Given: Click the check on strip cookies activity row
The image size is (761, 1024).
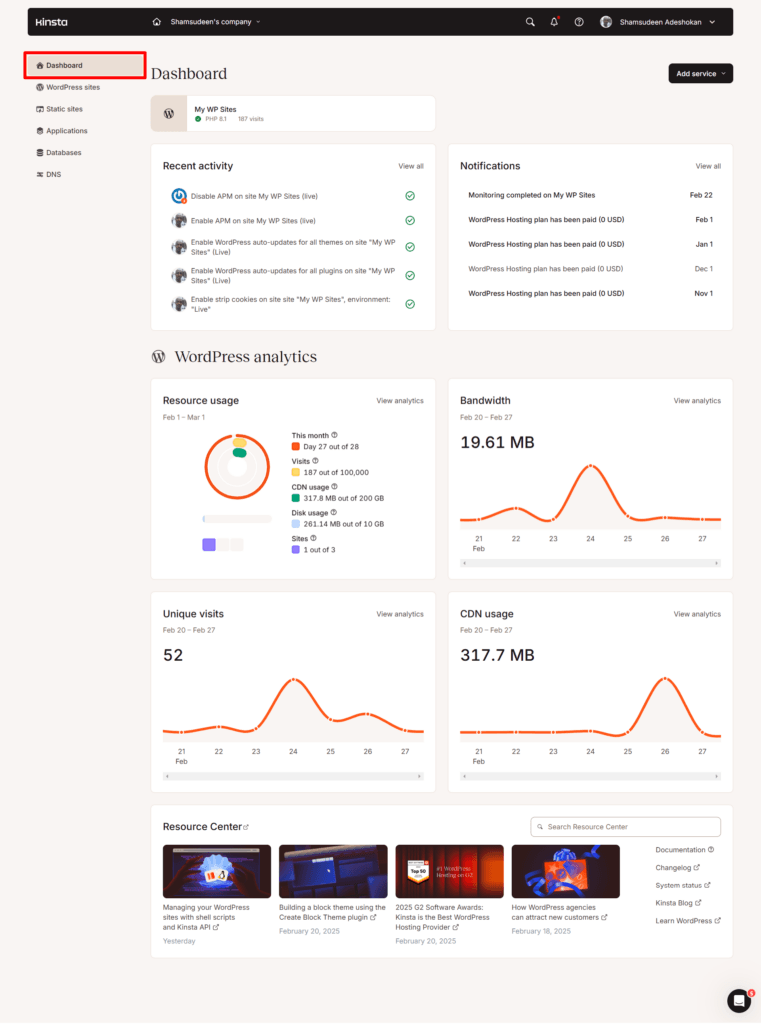Looking at the screenshot, I should click(x=410, y=304).
